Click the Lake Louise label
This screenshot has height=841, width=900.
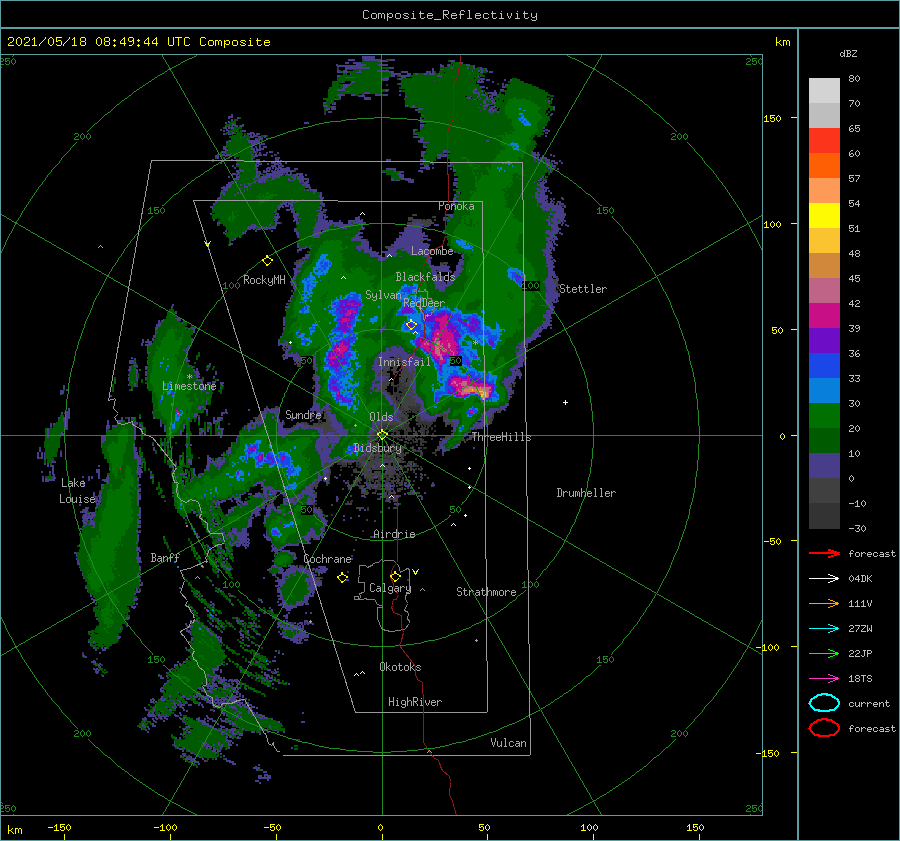tap(77, 491)
